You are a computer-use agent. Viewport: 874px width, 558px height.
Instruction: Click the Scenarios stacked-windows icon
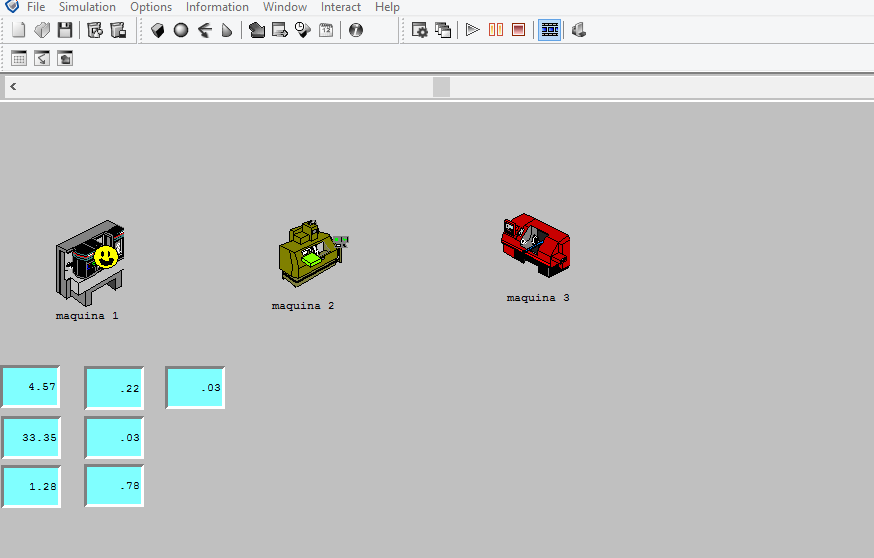pyautogui.click(x=443, y=30)
